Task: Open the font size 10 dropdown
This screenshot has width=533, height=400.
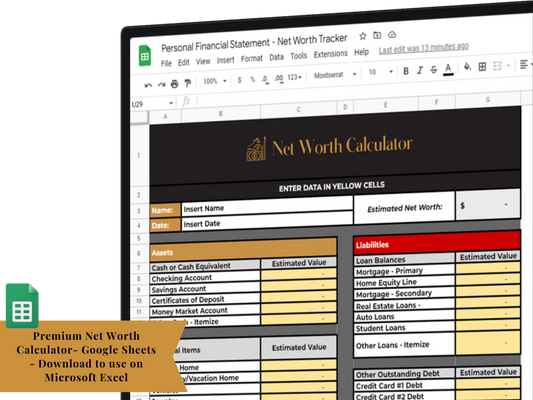Action: 381,72
